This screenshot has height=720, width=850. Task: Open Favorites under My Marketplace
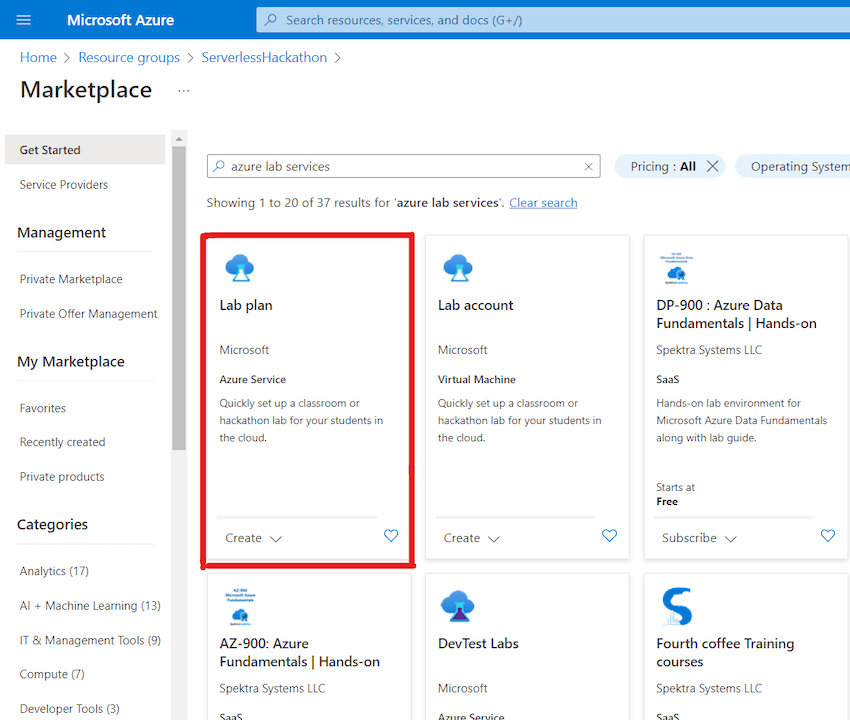coord(43,407)
